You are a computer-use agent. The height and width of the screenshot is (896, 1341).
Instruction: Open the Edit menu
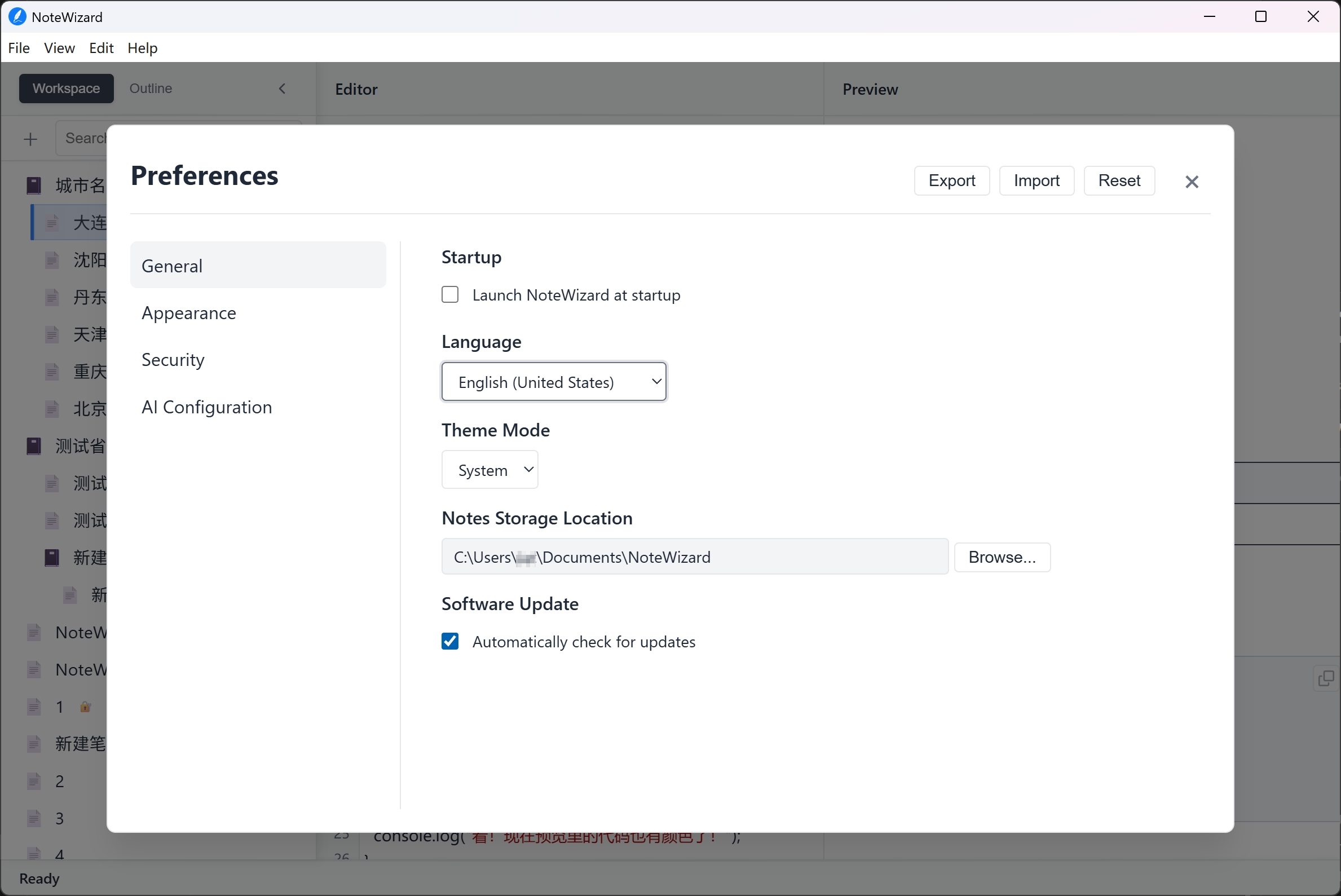click(x=101, y=48)
